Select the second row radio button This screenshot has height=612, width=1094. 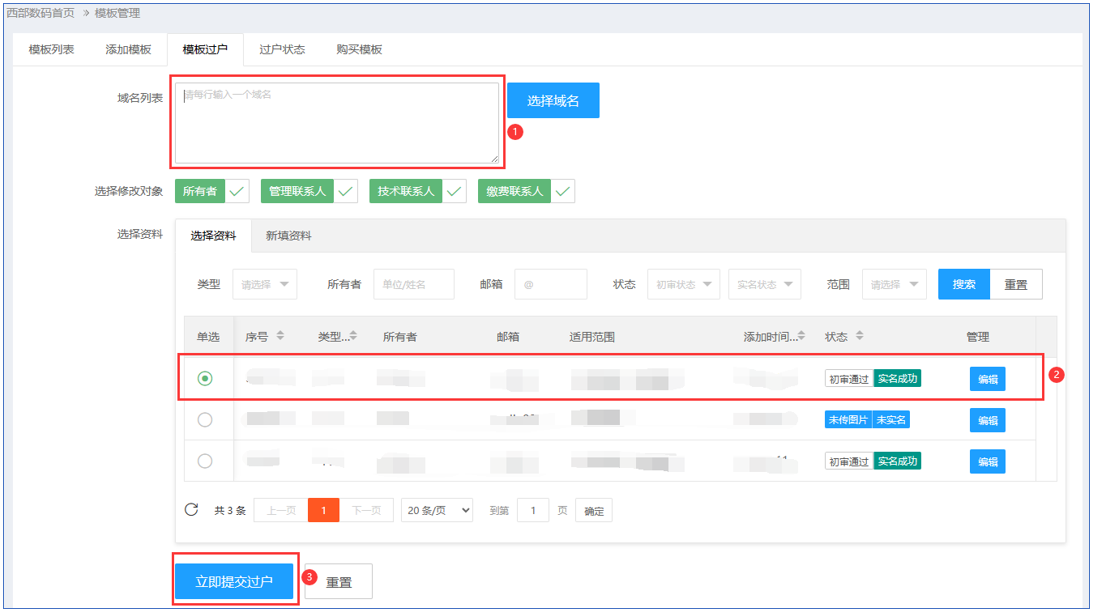point(205,420)
